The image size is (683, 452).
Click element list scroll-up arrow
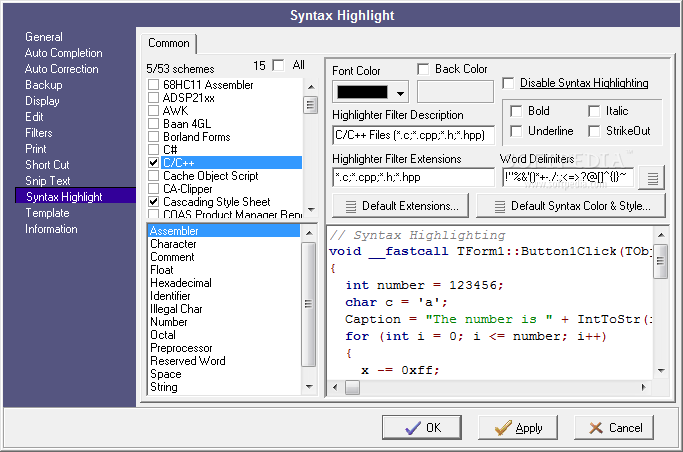(x=309, y=233)
